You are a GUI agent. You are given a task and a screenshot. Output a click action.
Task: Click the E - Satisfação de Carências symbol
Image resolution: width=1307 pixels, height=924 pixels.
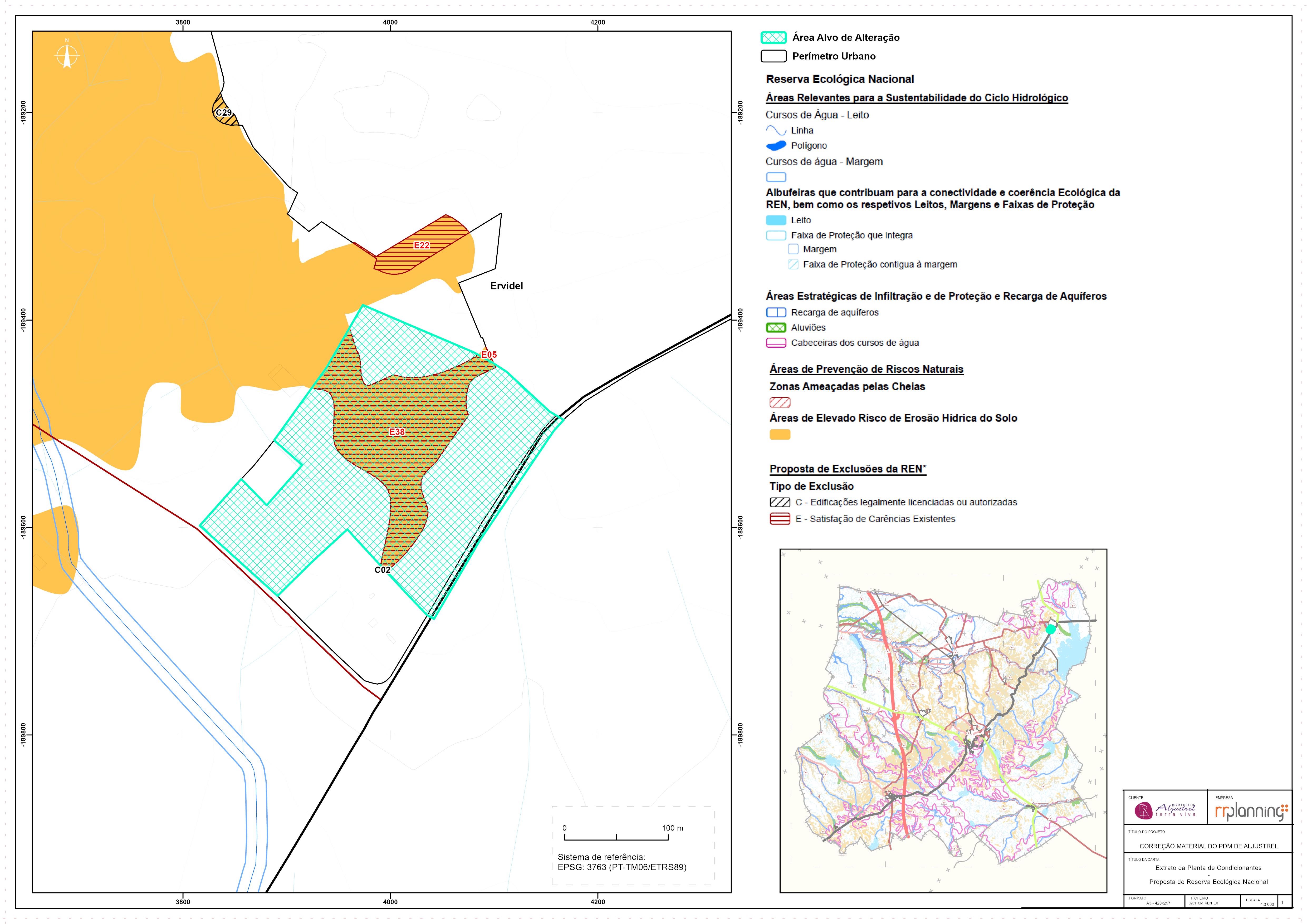780,519
